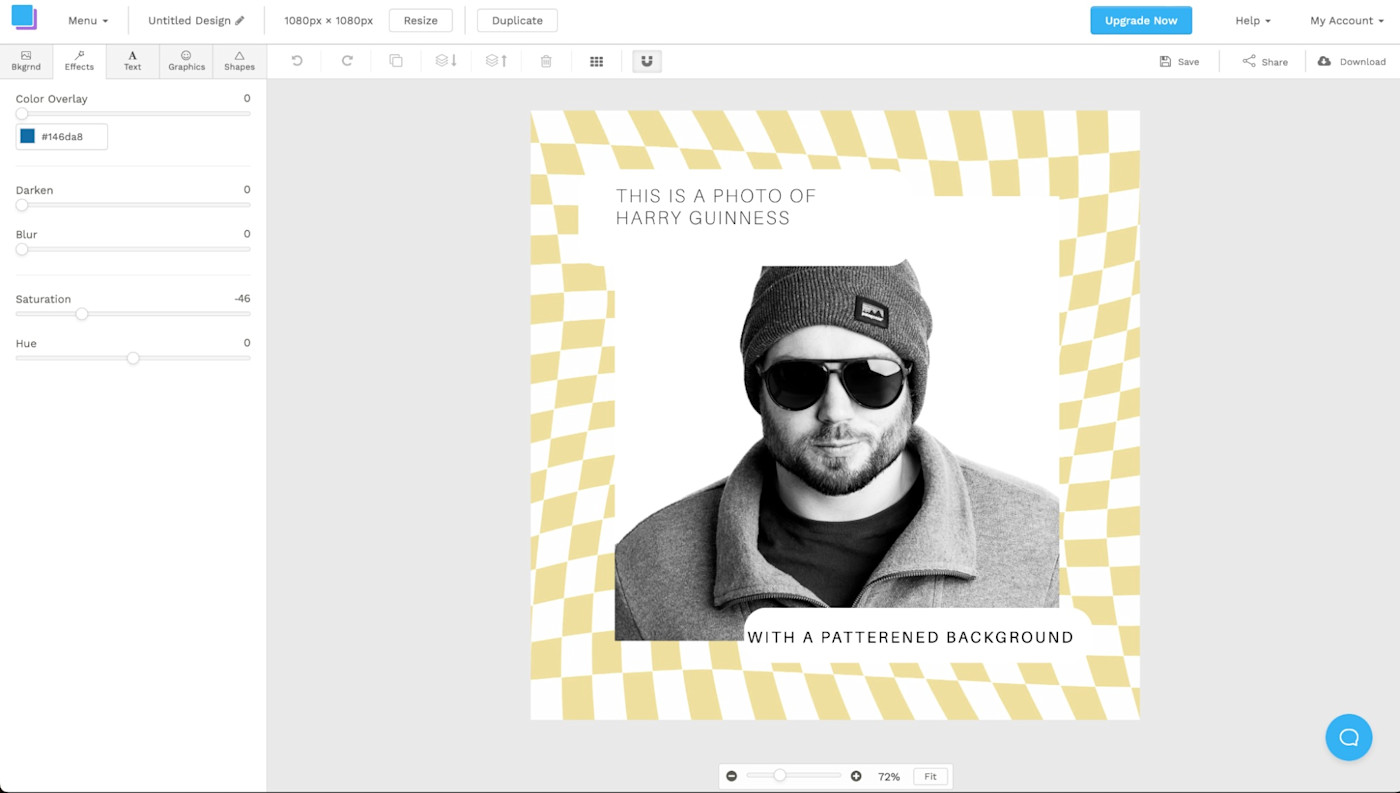The width and height of the screenshot is (1400, 793).
Task: Click the zoom in plus icon
Action: 856,776
